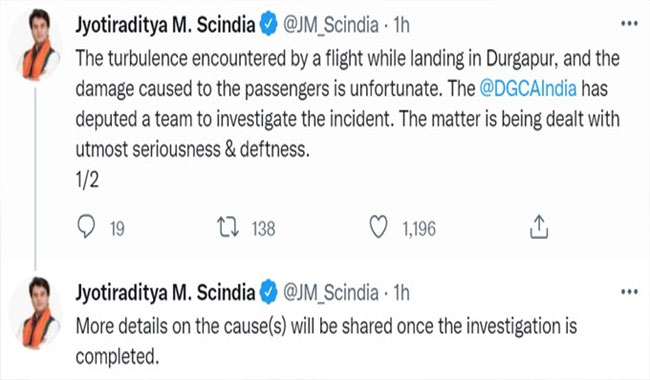Click Jyotiraditya M. Scindia name in second tweet
The image size is (650, 380).
165,293
